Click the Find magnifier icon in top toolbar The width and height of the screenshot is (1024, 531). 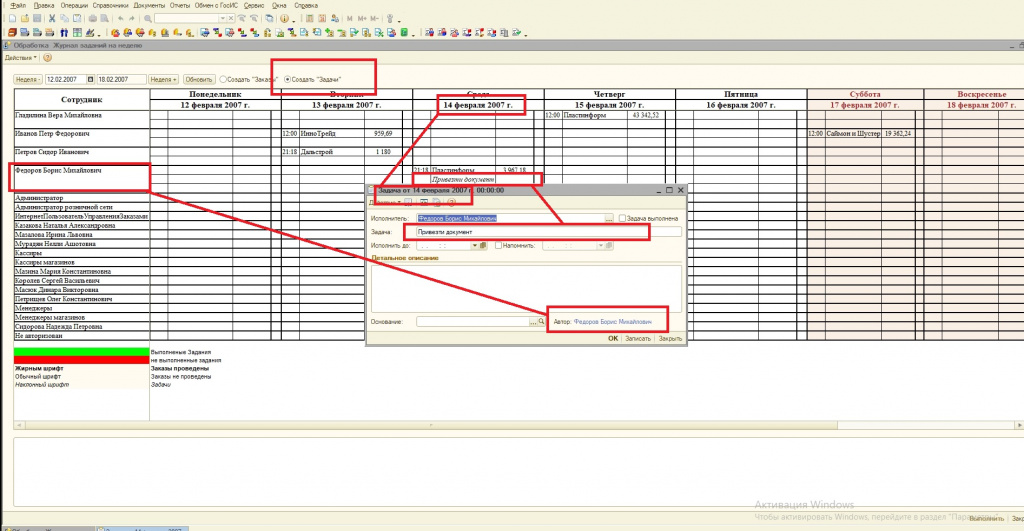(148, 18)
